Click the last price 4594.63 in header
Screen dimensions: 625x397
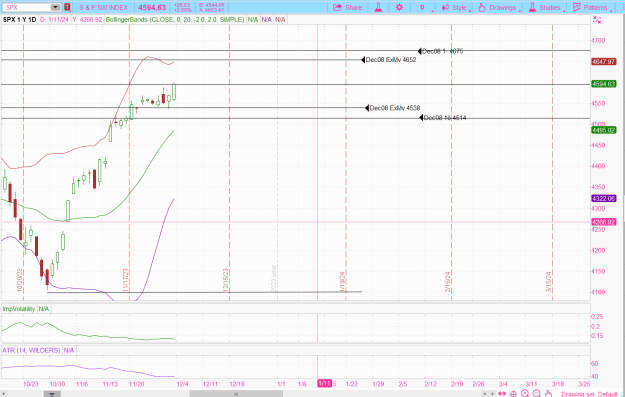click(x=152, y=8)
